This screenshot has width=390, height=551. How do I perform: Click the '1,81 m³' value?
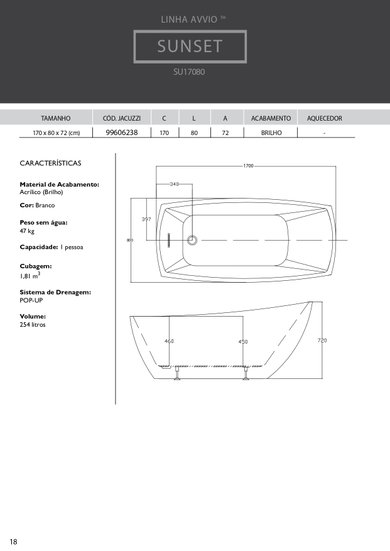coord(30,276)
